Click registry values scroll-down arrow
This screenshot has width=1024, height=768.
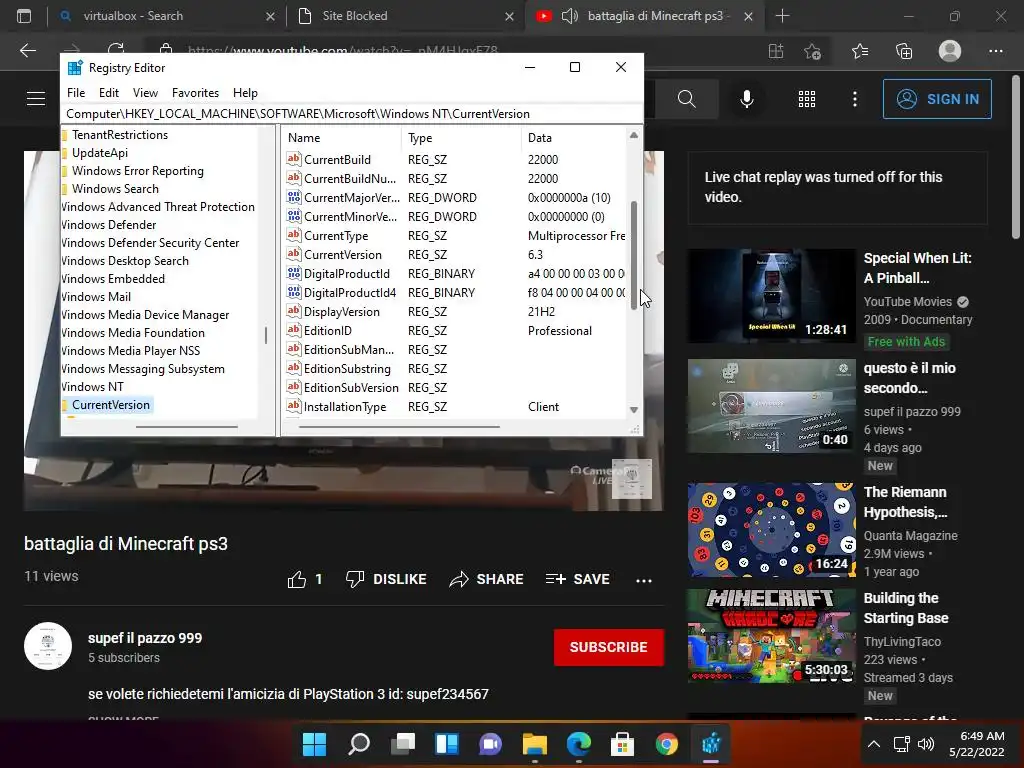tap(633, 409)
